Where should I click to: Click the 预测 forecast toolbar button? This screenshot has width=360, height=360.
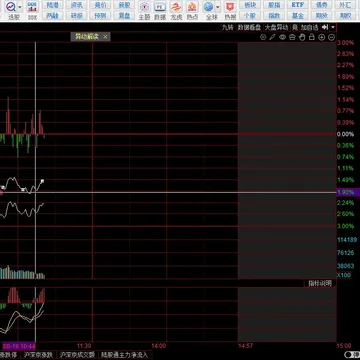pos(100,15)
